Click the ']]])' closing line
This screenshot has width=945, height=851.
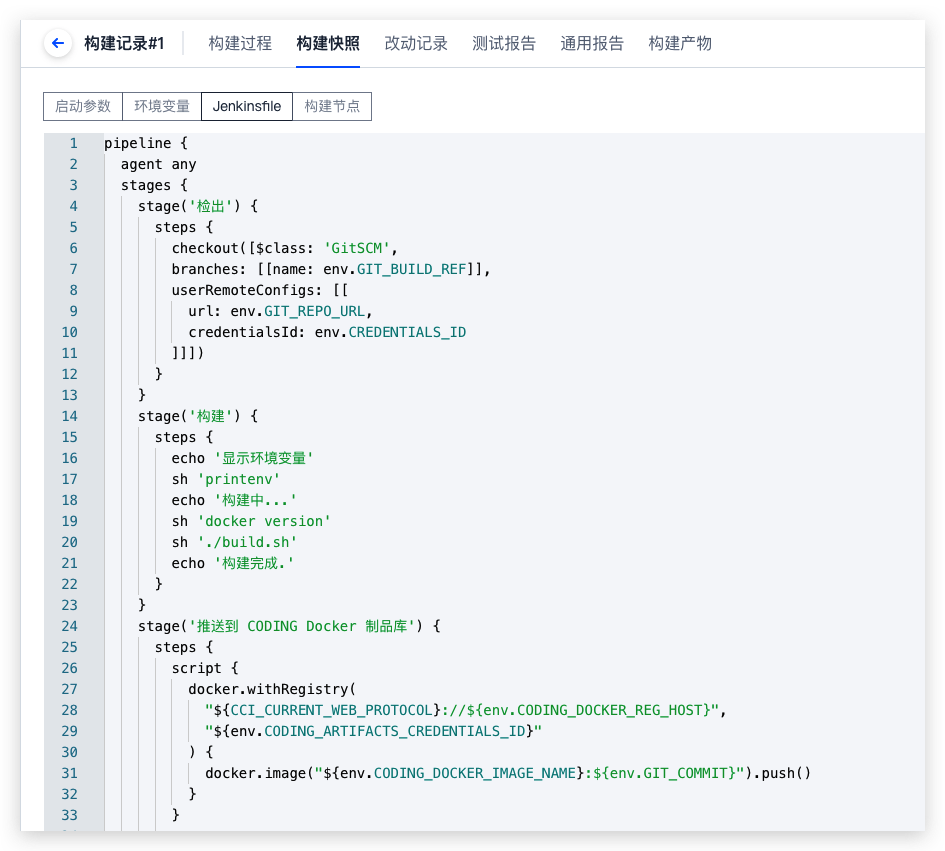(188, 353)
